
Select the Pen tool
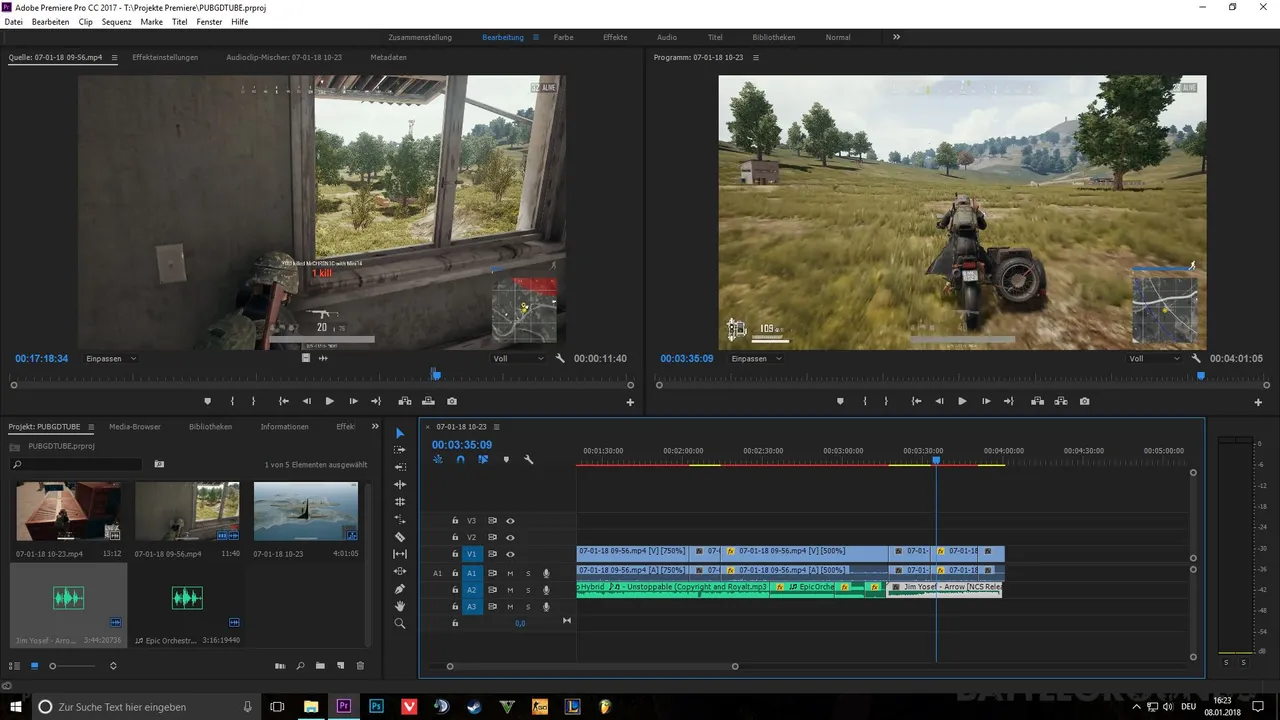(x=400, y=589)
